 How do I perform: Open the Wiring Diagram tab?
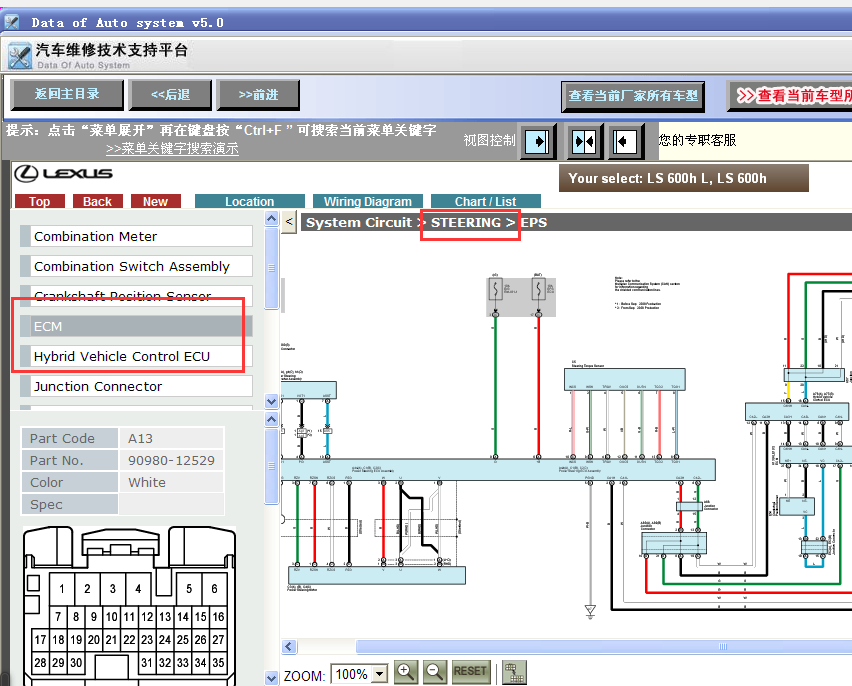click(368, 201)
